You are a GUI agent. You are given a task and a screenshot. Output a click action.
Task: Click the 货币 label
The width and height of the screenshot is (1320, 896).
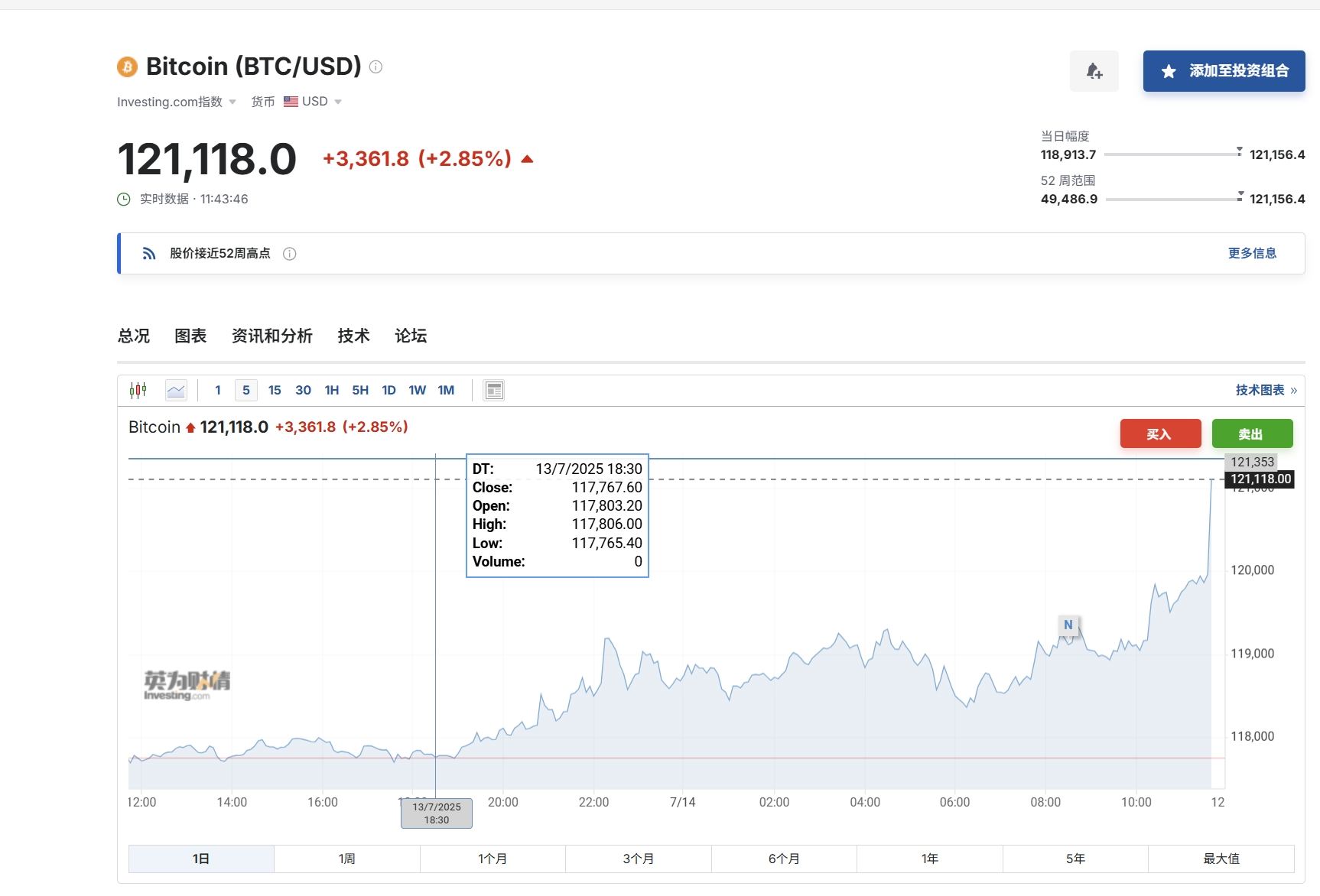point(263,102)
